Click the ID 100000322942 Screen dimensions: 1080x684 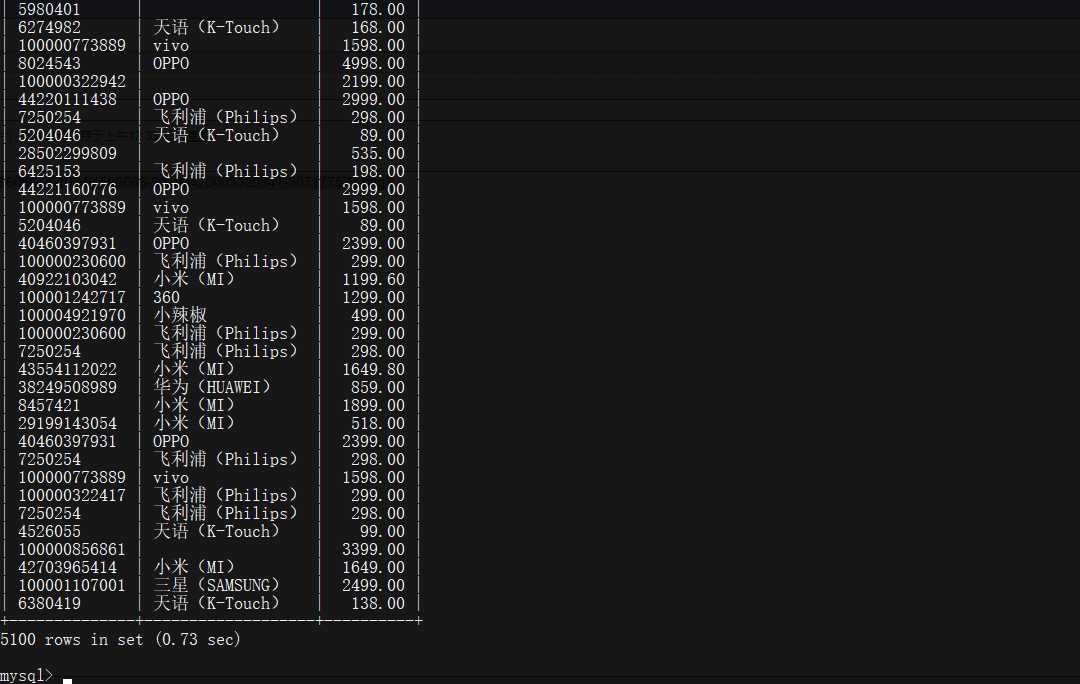(72, 81)
